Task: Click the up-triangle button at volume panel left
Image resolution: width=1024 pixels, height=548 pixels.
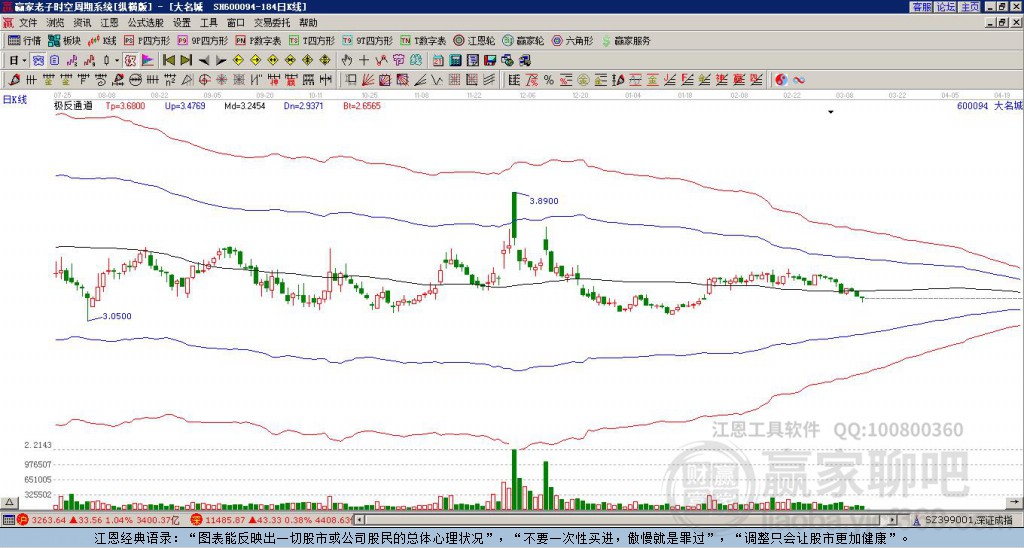Action: click(9, 502)
